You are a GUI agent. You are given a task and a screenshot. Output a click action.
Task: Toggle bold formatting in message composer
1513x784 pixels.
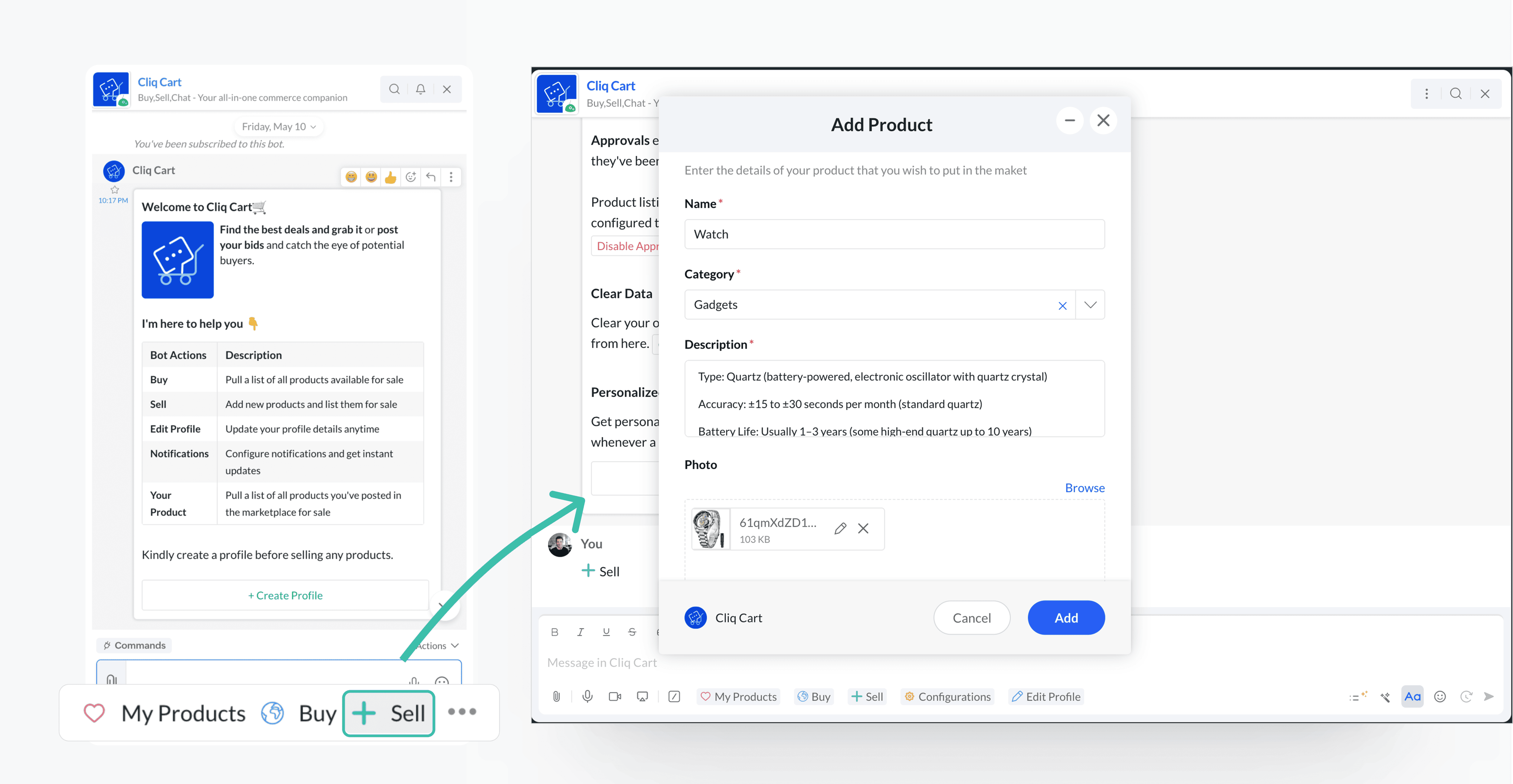pos(554,632)
